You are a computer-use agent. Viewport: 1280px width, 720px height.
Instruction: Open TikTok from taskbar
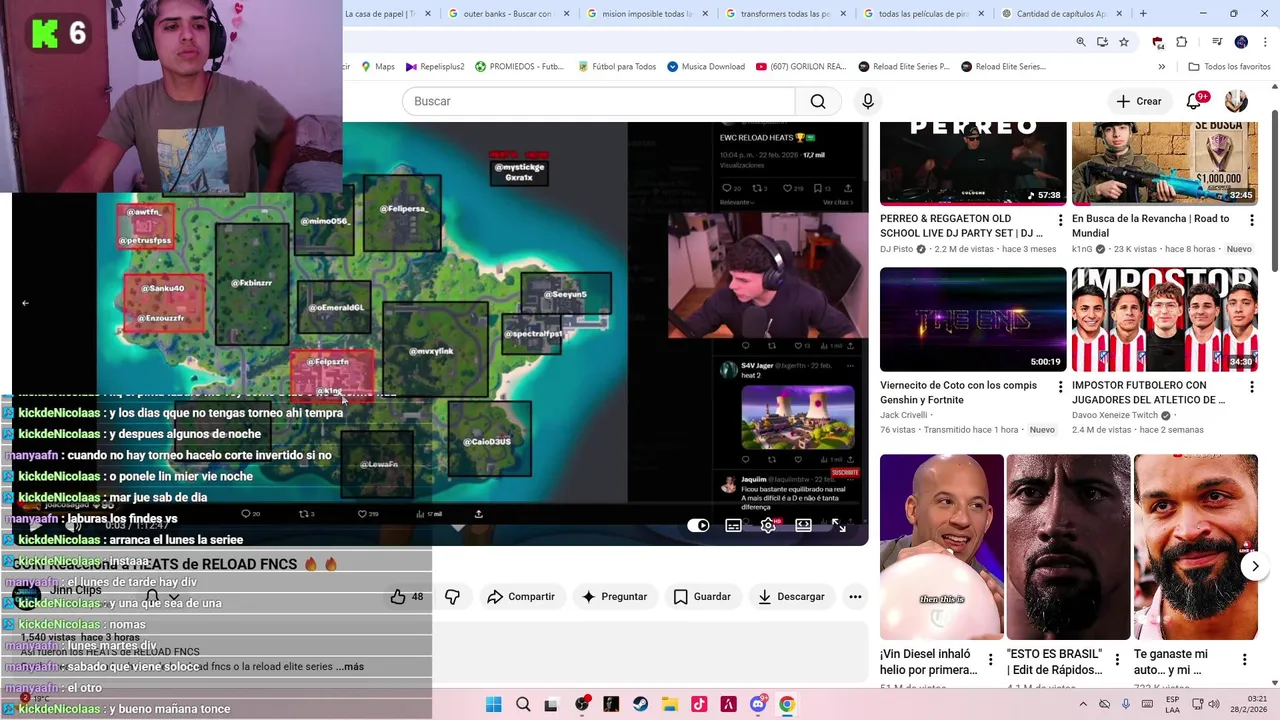click(x=699, y=705)
